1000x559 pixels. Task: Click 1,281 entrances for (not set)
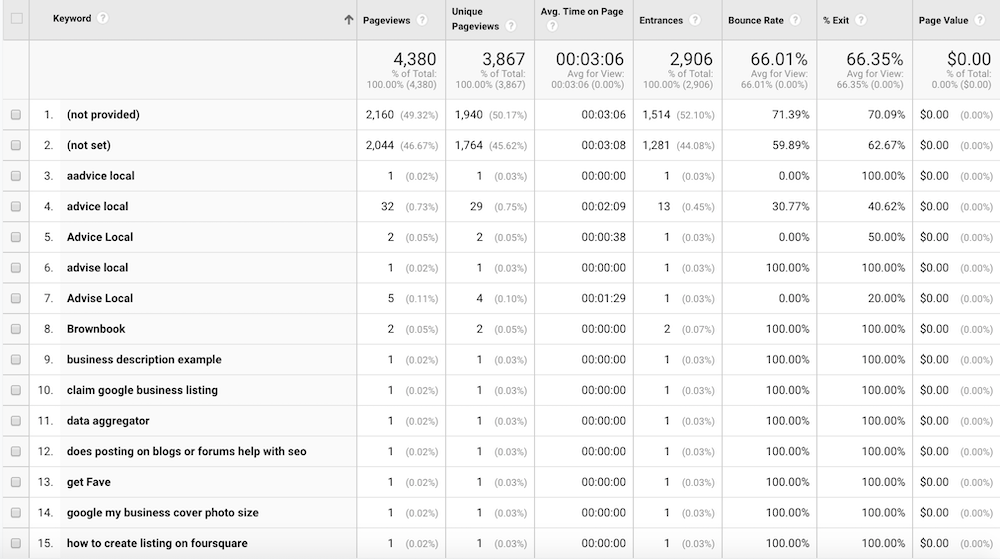pos(656,145)
